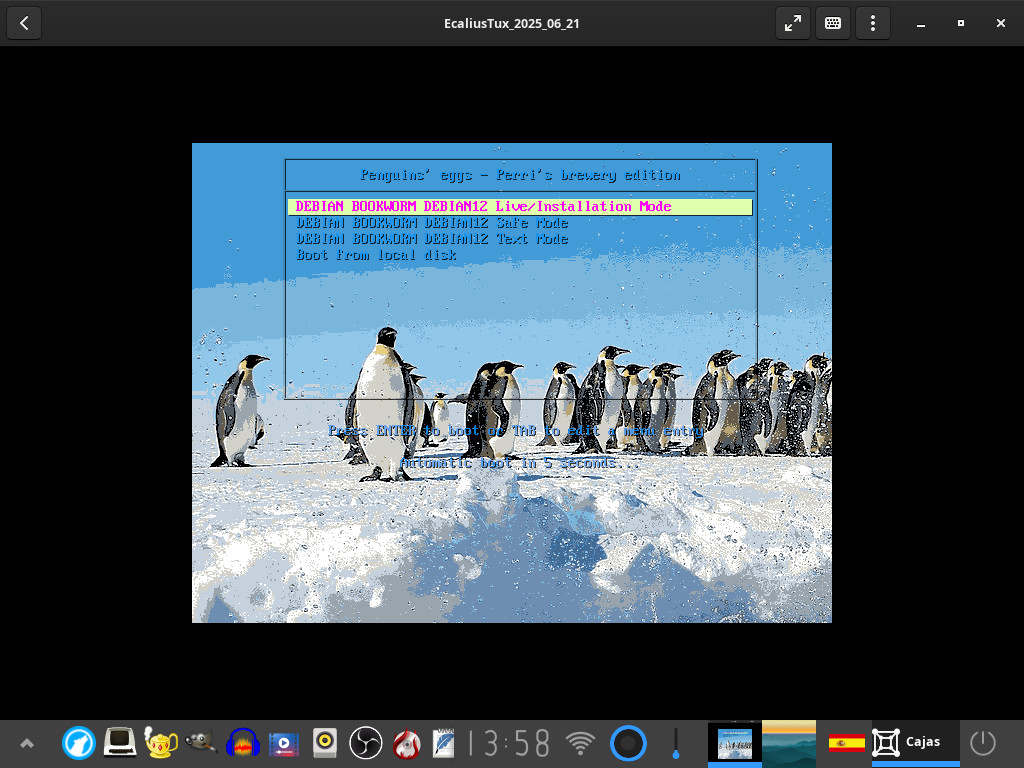The width and height of the screenshot is (1024, 768).
Task: Adjust the vertical volume slider in panel
Action: [676, 743]
